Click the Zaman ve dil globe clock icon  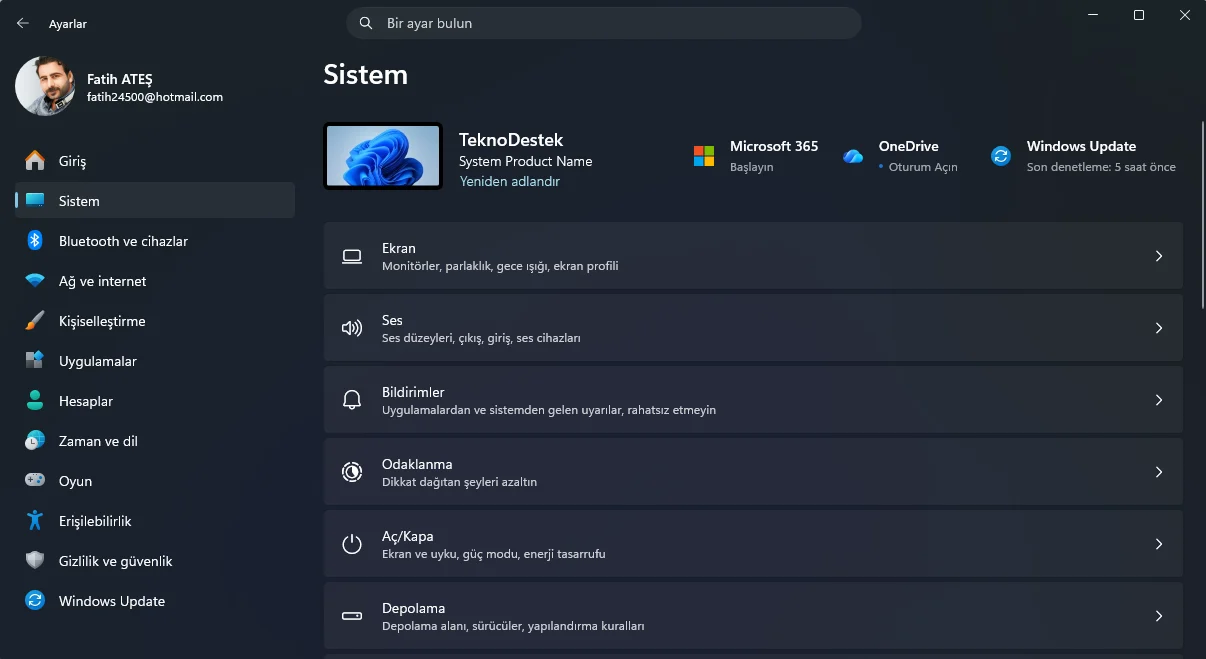pos(35,441)
